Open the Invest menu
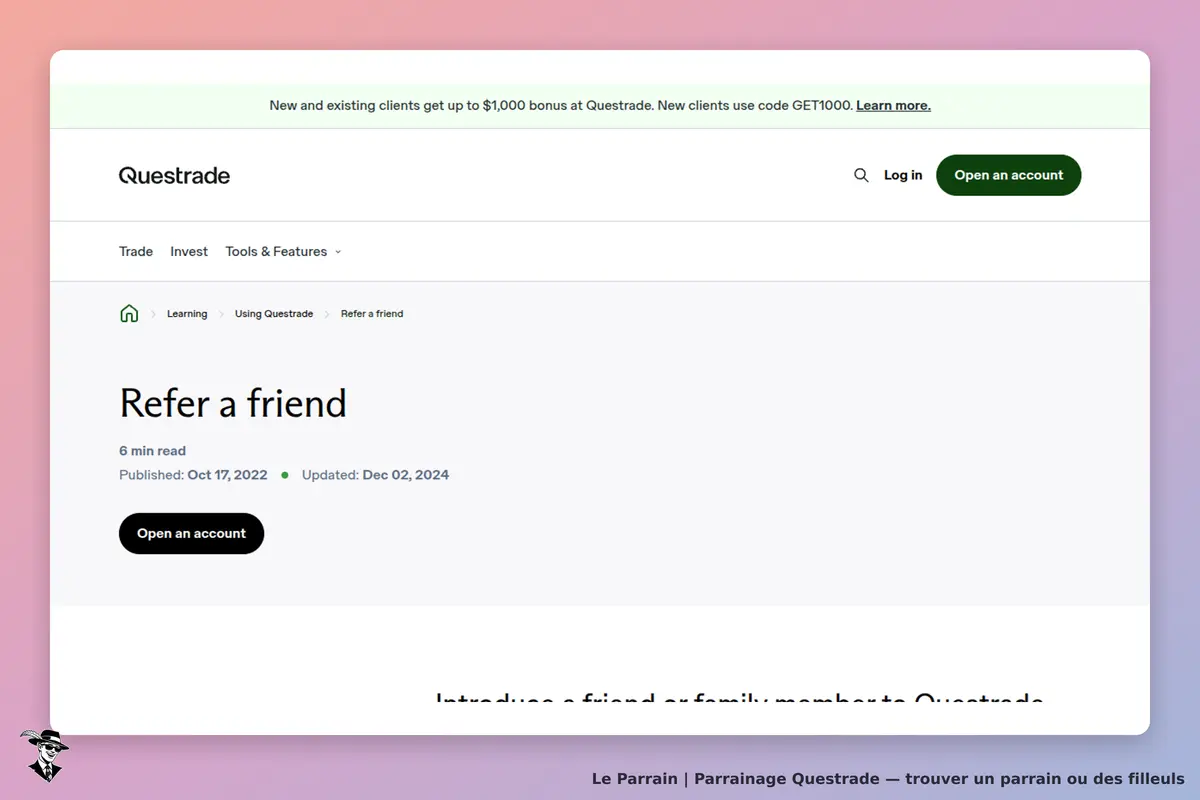The image size is (1200, 800). pos(189,252)
